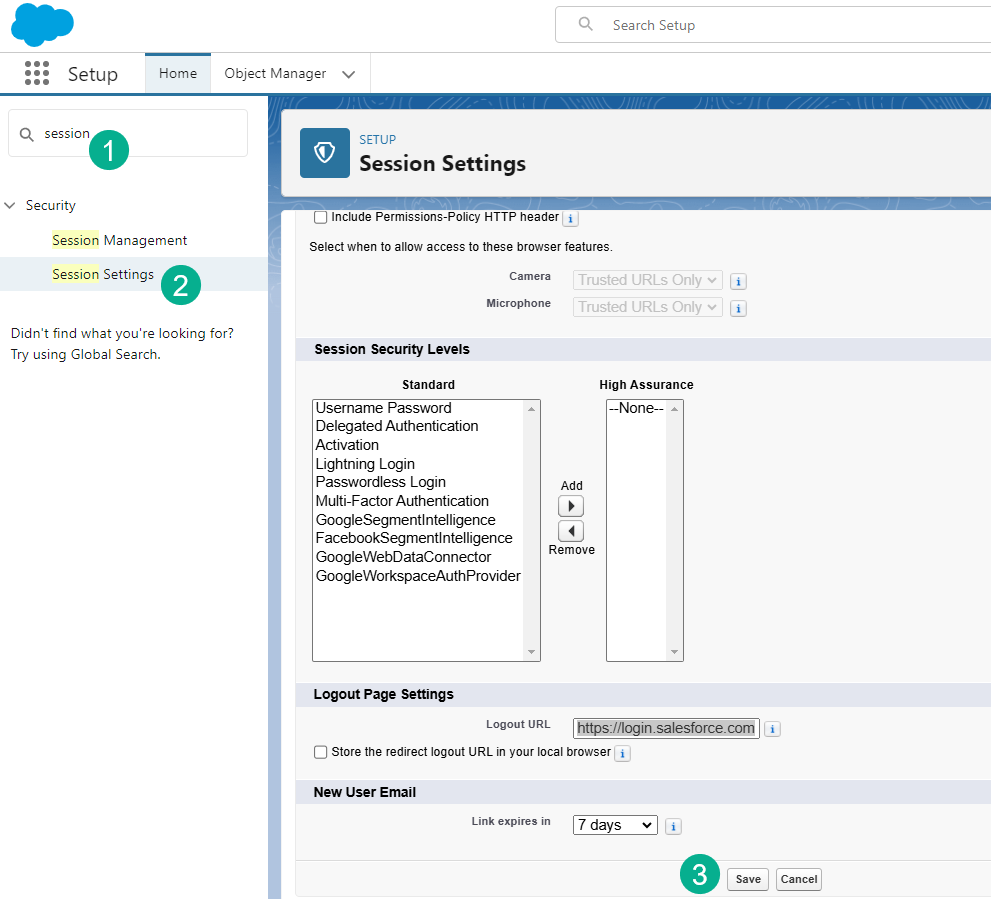Click the magnifier in the Quick Find box

coord(28,133)
